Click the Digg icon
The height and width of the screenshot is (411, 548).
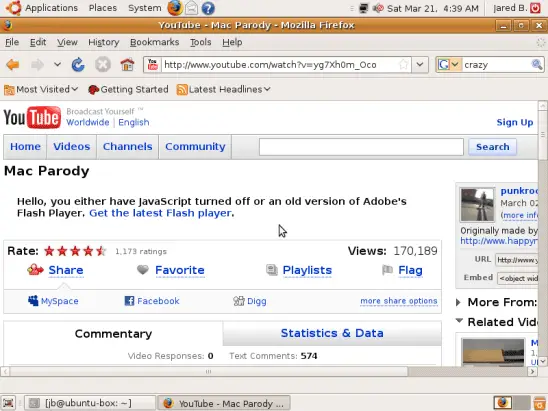[x=239, y=301]
